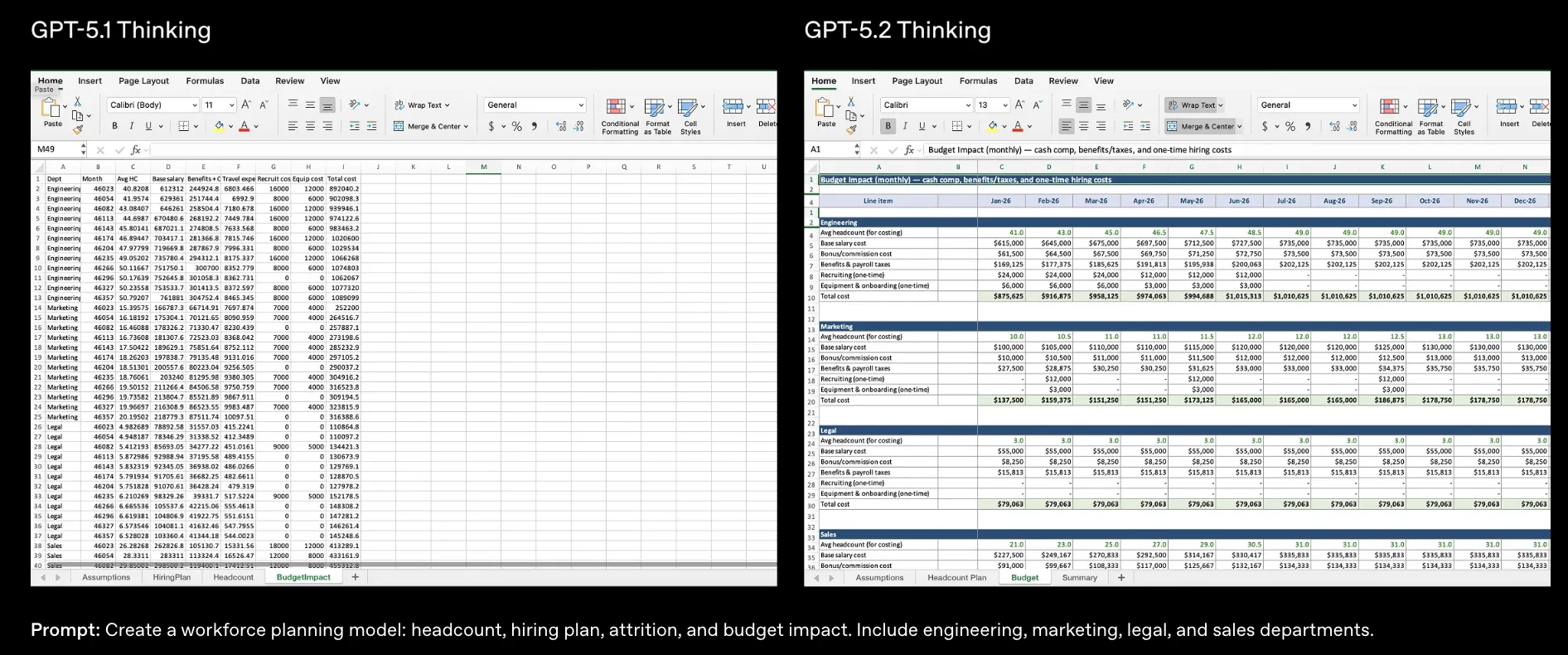1568x655 pixels.
Task: Toggle Bold in left Excel window
Action: coord(114,126)
